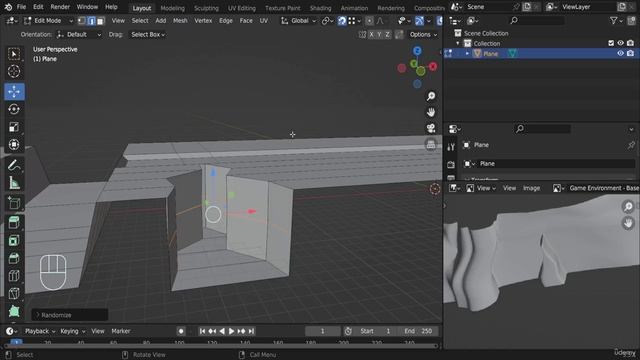Image resolution: width=640 pixels, height=360 pixels.
Task: Click the End frame field
Action: tap(418, 331)
